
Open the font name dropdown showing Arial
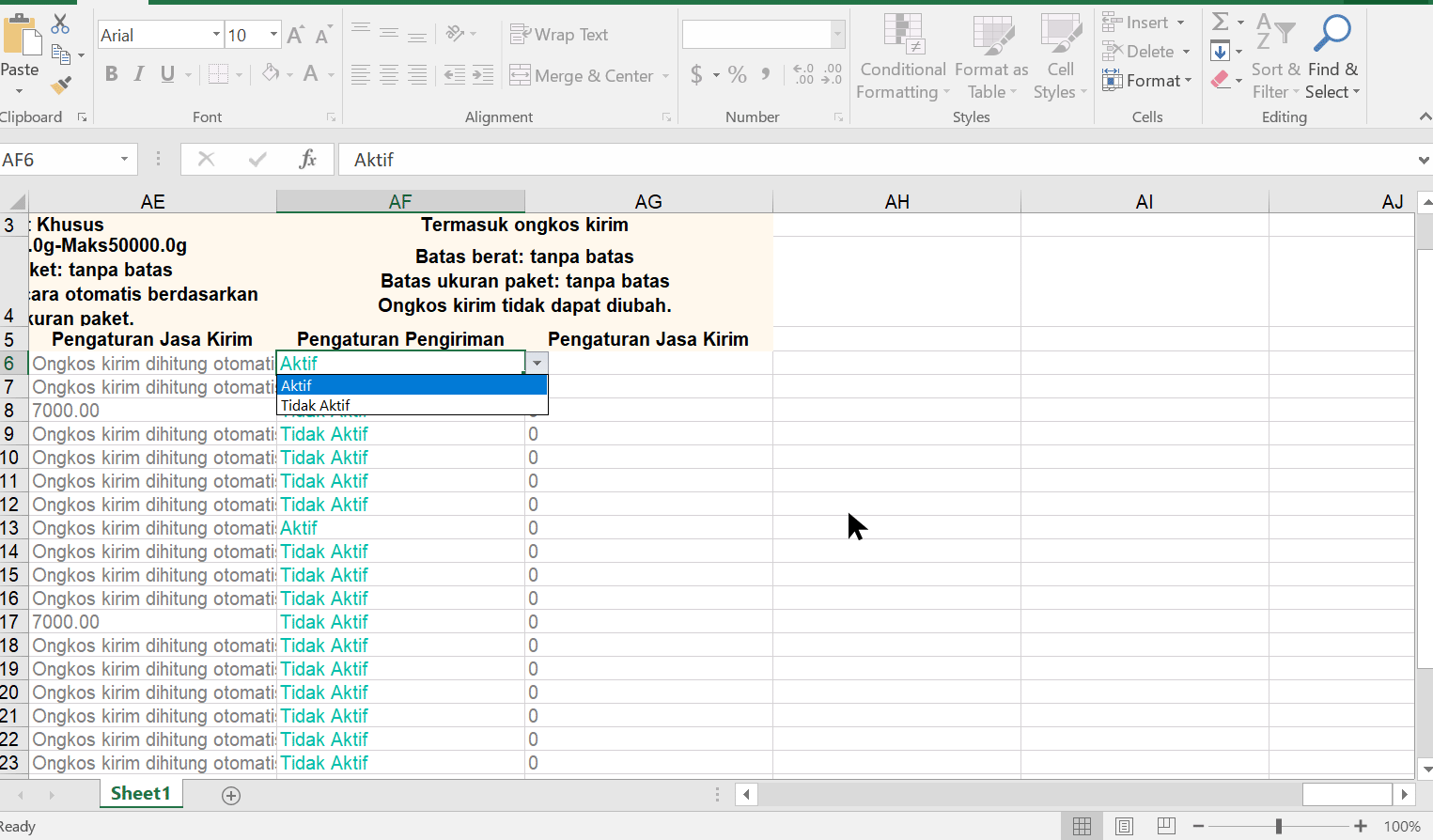(x=216, y=35)
